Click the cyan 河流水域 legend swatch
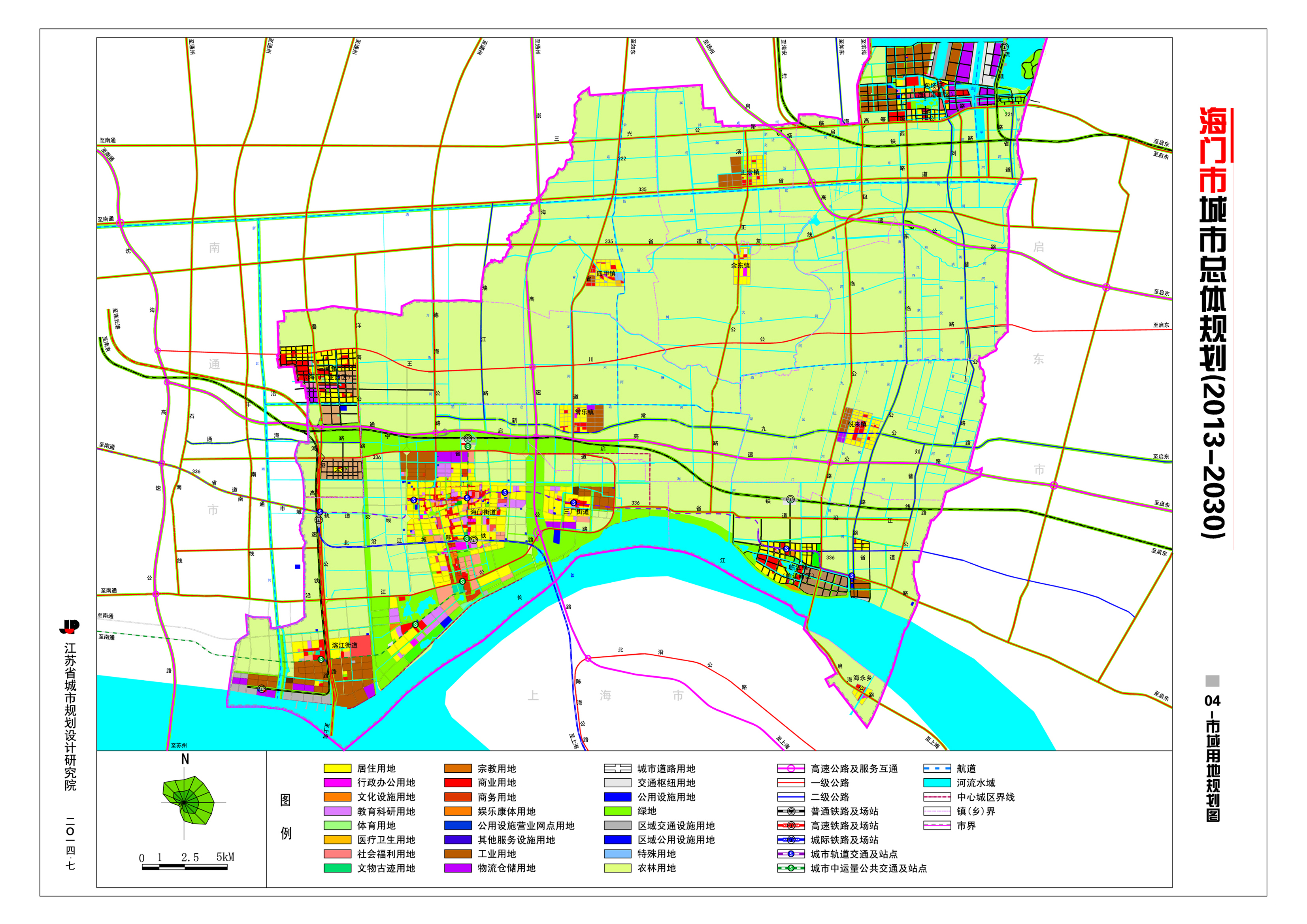The height and width of the screenshot is (924, 1307). point(937,783)
